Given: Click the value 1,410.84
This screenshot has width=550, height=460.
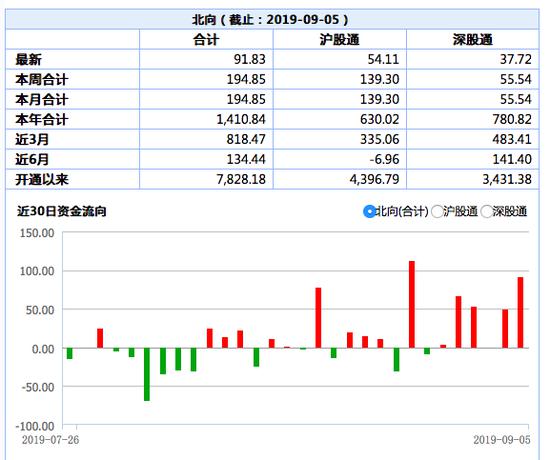Looking at the screenshot, I should pos(241,119).
